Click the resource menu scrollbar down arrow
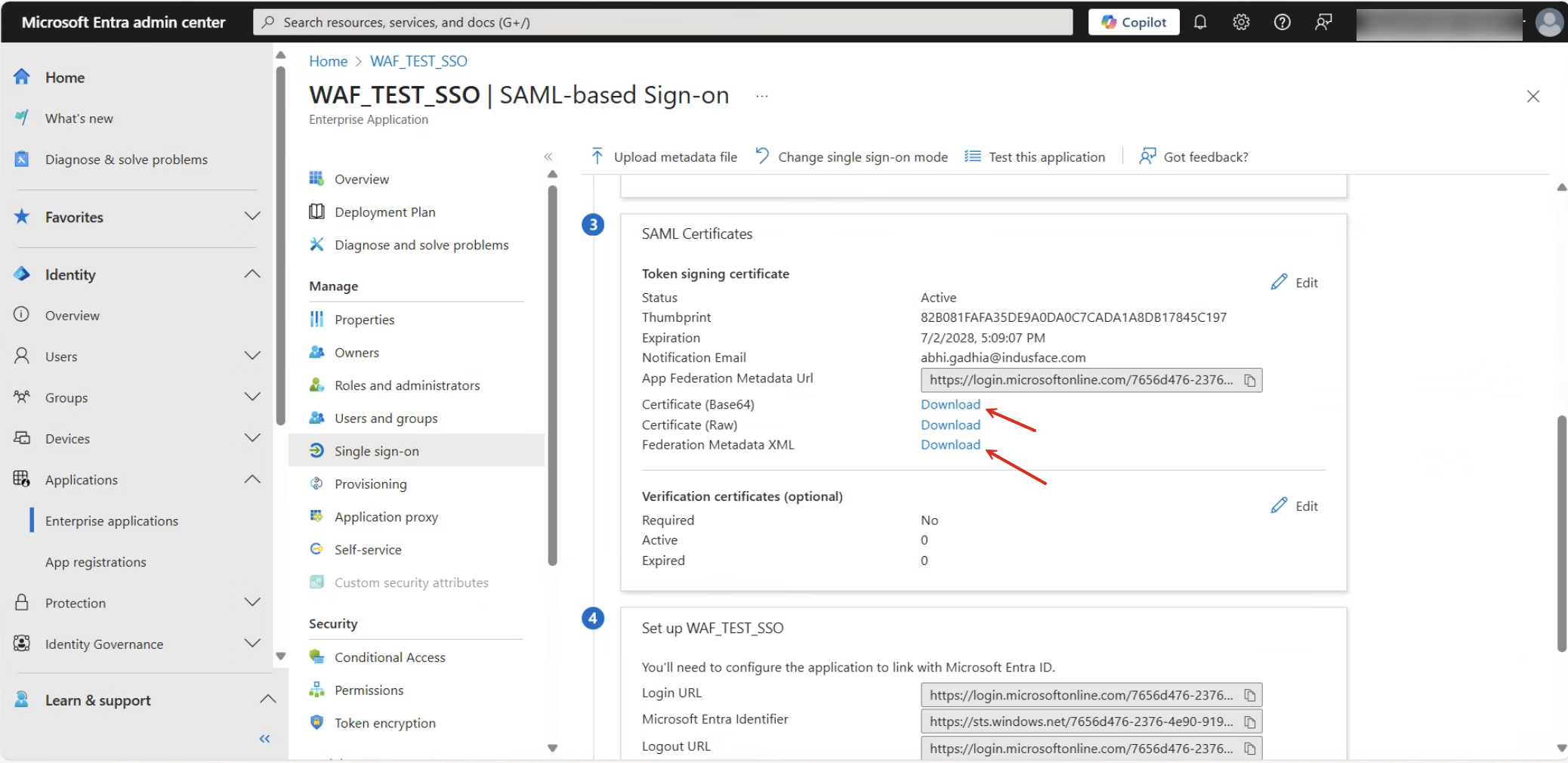 pyautogui.click(x=552, y=748)
